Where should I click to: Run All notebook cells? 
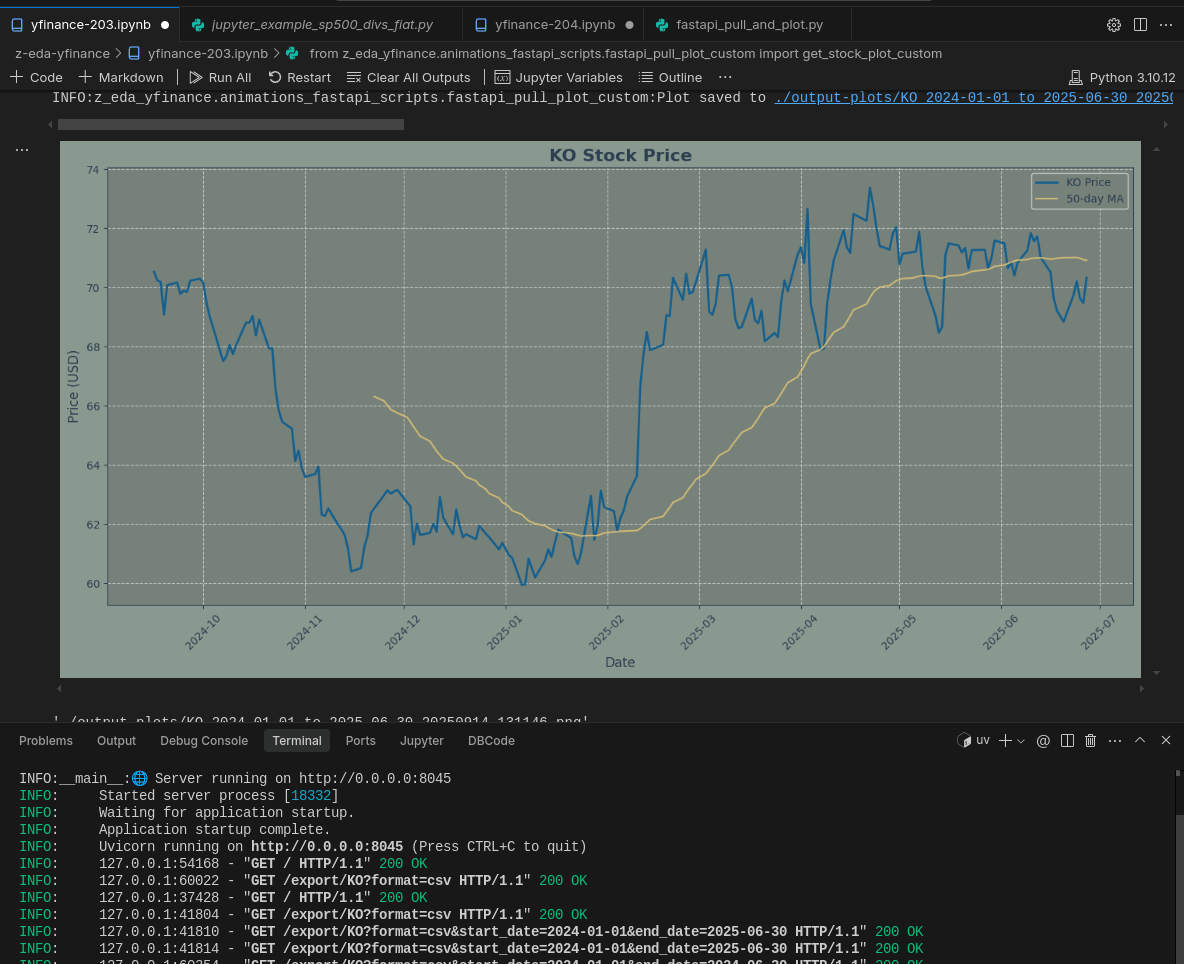[x=220, y=77]
